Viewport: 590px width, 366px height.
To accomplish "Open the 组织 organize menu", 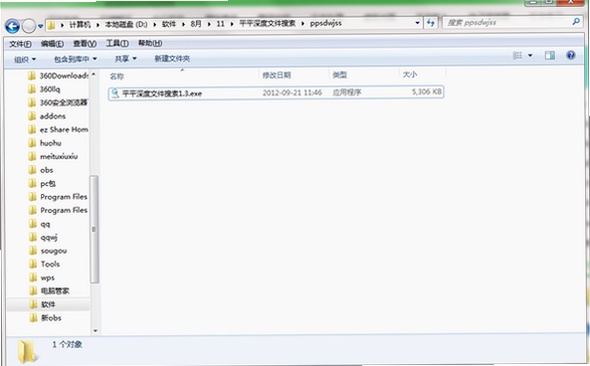I will point(25,59).
